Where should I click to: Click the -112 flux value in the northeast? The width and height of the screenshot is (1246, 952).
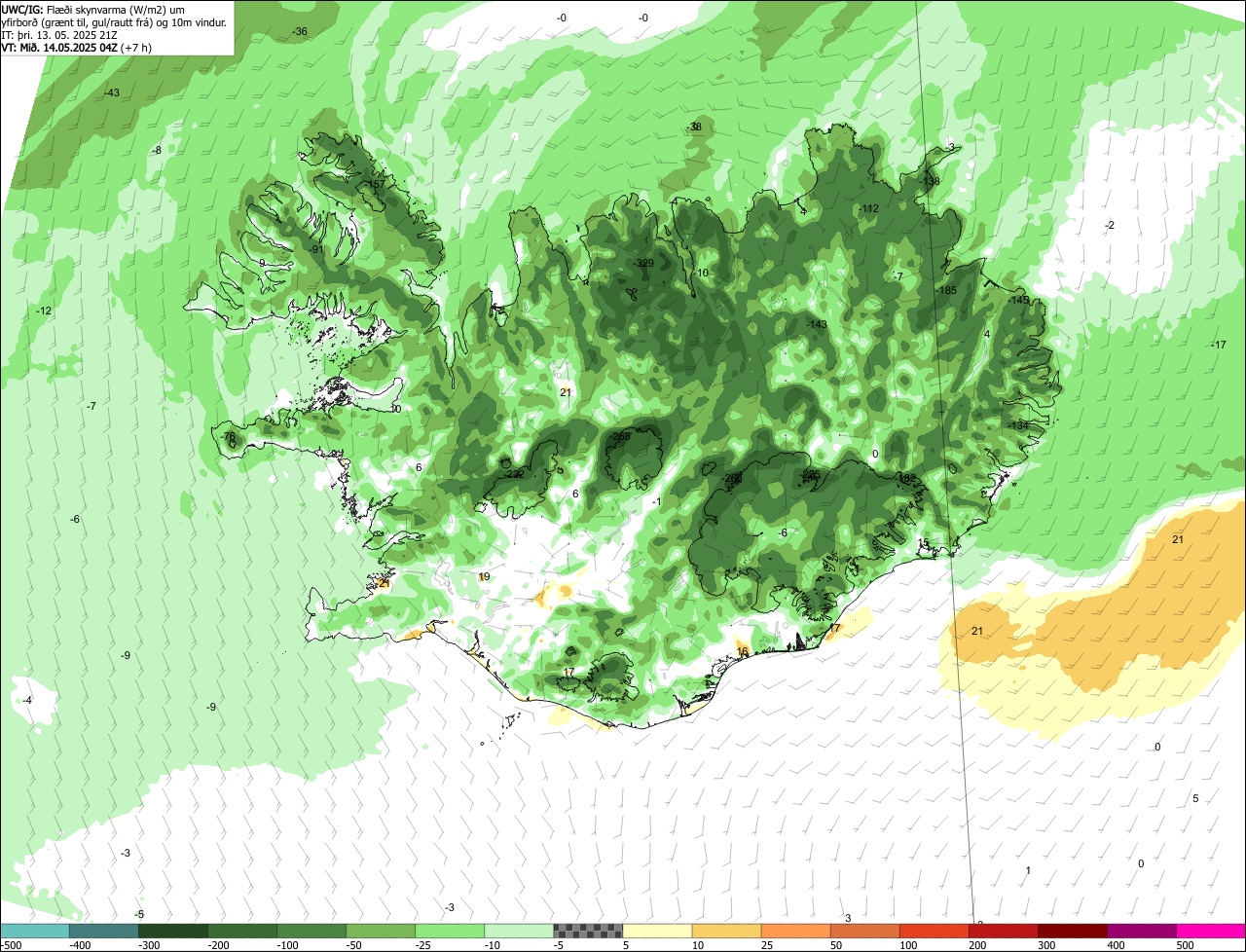click(869, 209)
